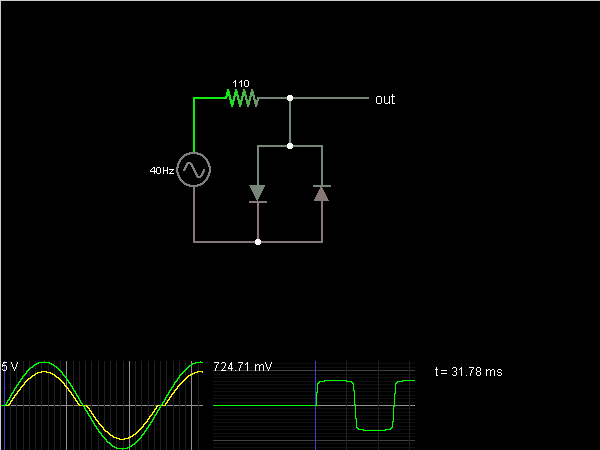Select the 40Hz AC voltage source symbol
The height and width of the screenshot is (450, 600).
tap(194, 170)
